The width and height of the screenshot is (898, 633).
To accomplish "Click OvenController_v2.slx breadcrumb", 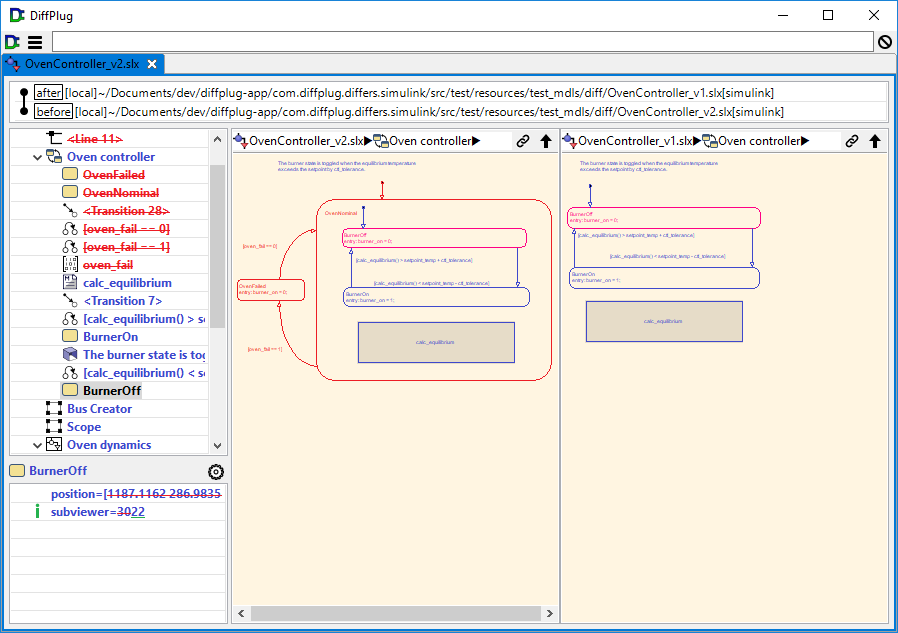I will click(x=306, y=141).
